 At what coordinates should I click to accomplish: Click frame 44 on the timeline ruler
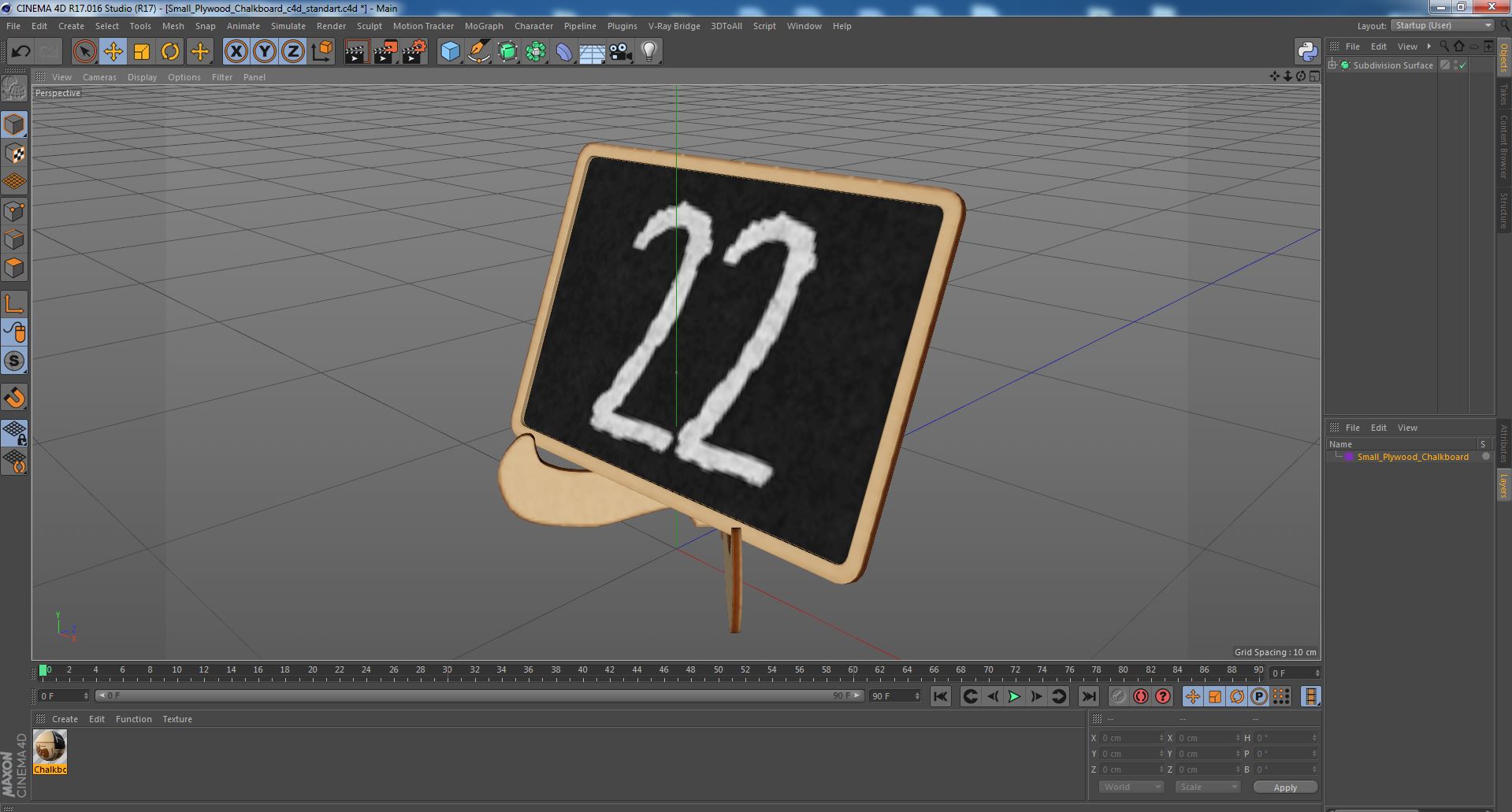637,670
